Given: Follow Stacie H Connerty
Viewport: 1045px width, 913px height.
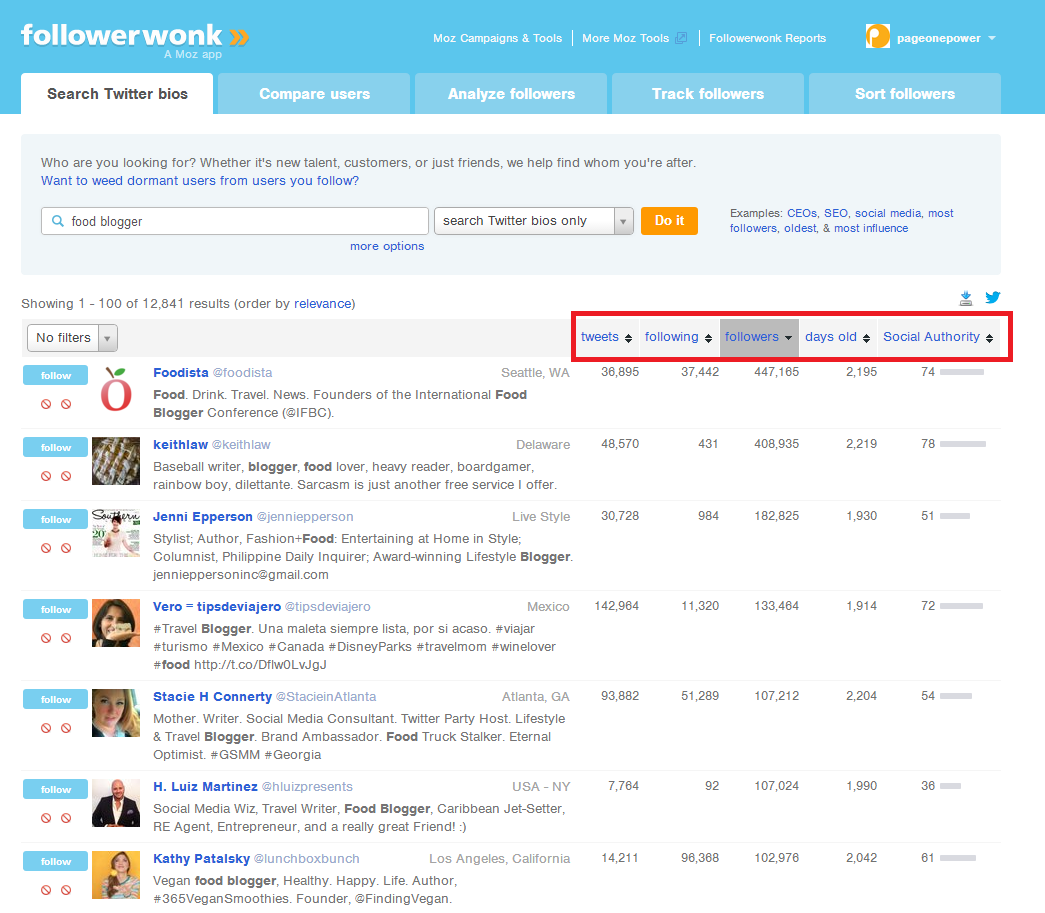Looking at the screenshot, I should click(55, 699).
